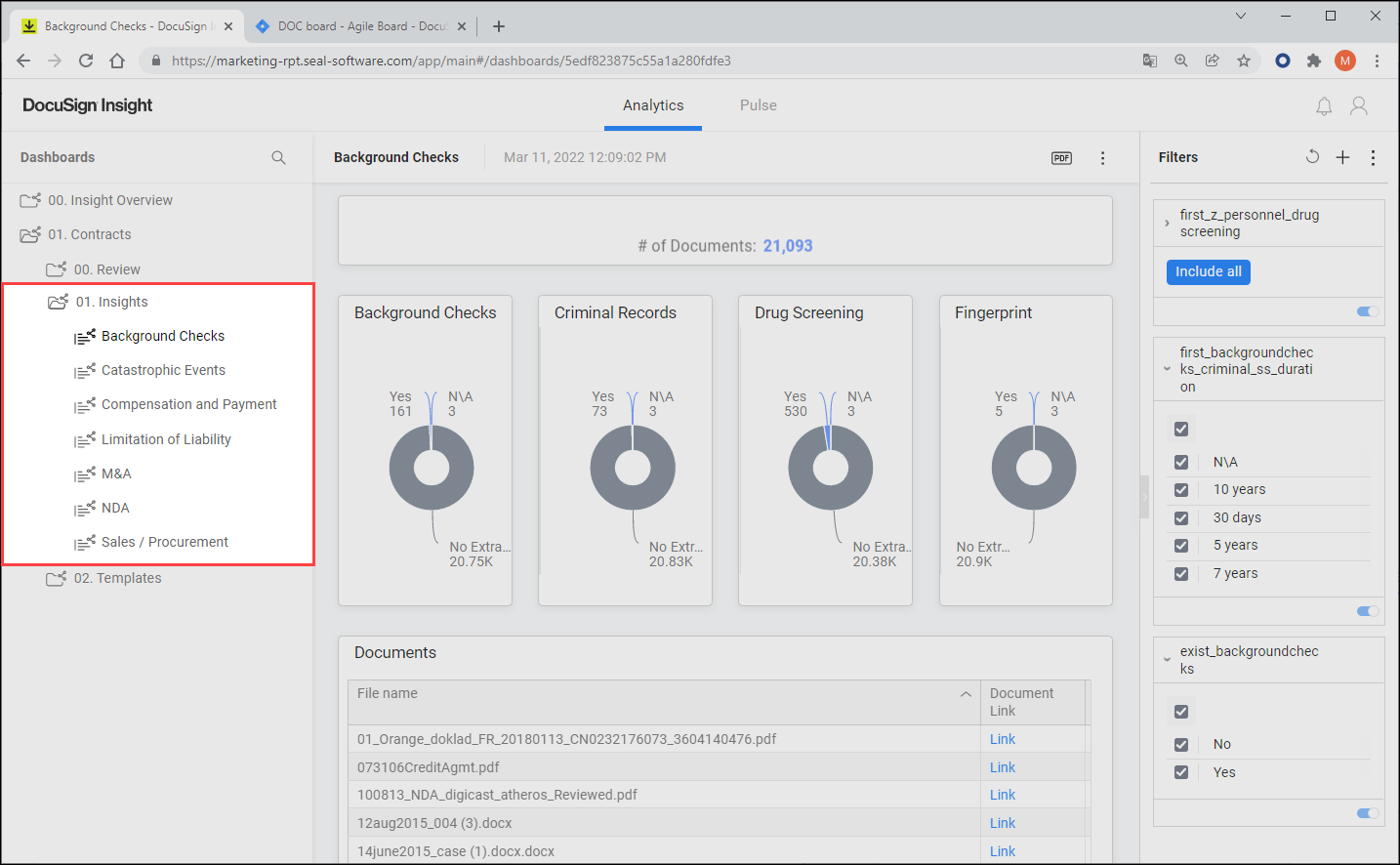This screenshot has height=865, width=1400.
Task: Click dashboard icon beside Catastrophic Events
Action: pos(85,371)
